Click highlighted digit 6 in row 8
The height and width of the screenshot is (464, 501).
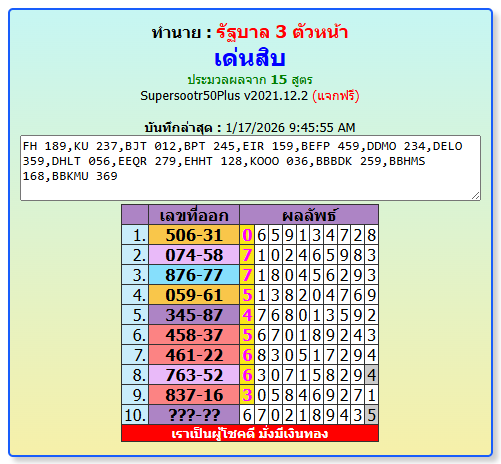[247, 375]
